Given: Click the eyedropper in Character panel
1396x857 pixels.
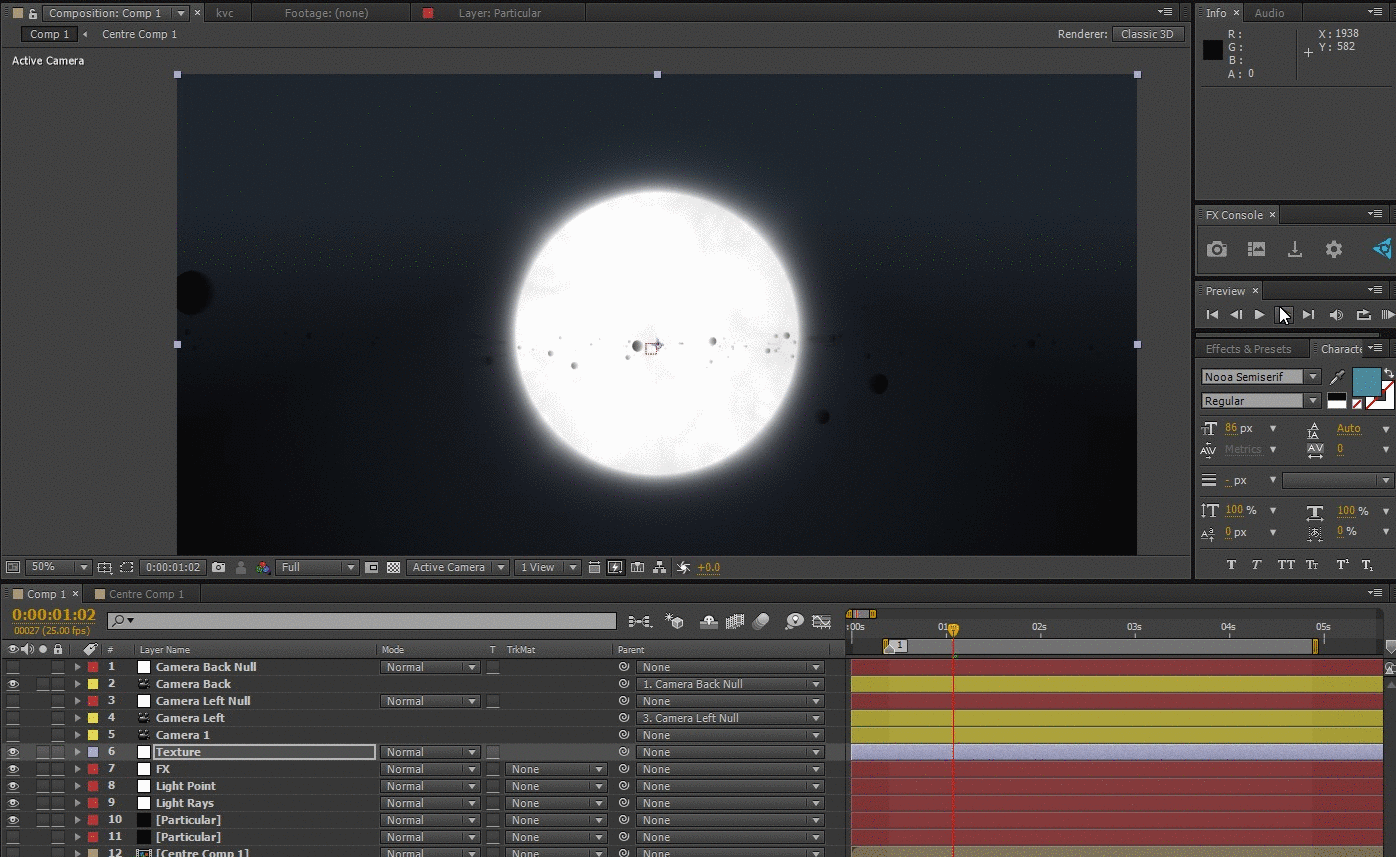Looking at the screenshot, I should click(x=1337, y=378).
